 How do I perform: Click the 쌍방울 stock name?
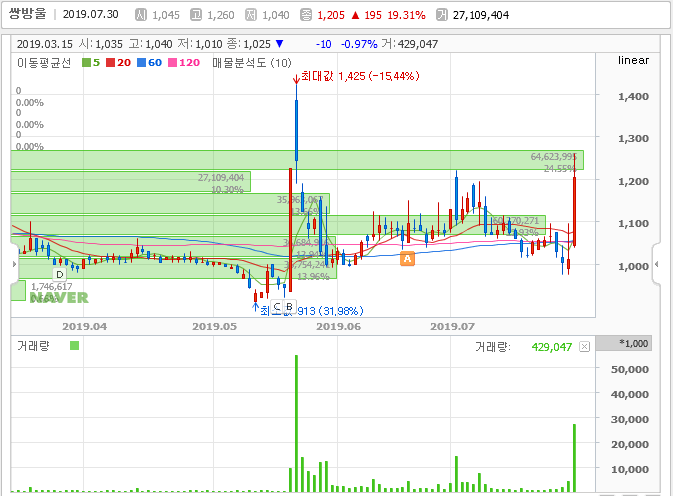click(x=27, y=14)
